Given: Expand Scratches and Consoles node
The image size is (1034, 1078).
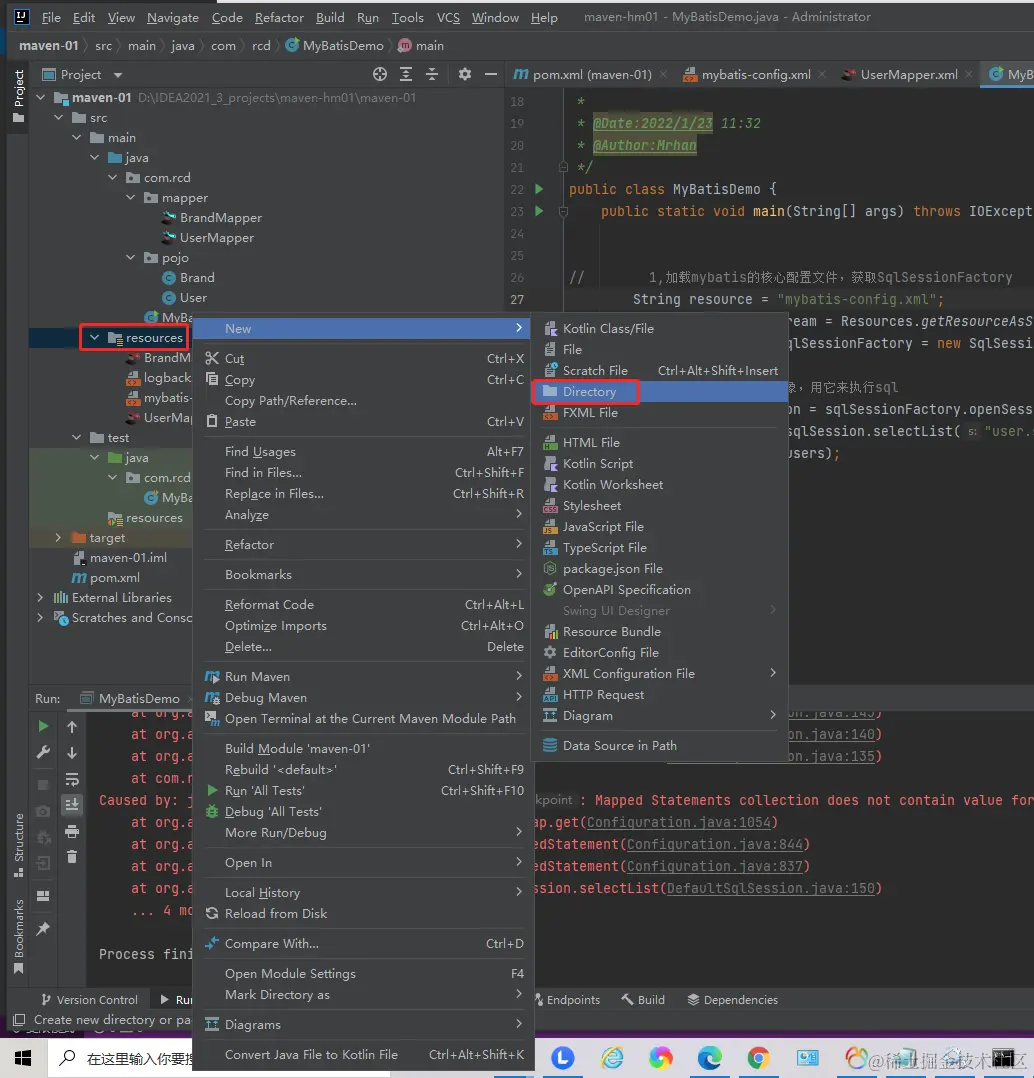Looking at the screenshot, I should pos(41,617).
